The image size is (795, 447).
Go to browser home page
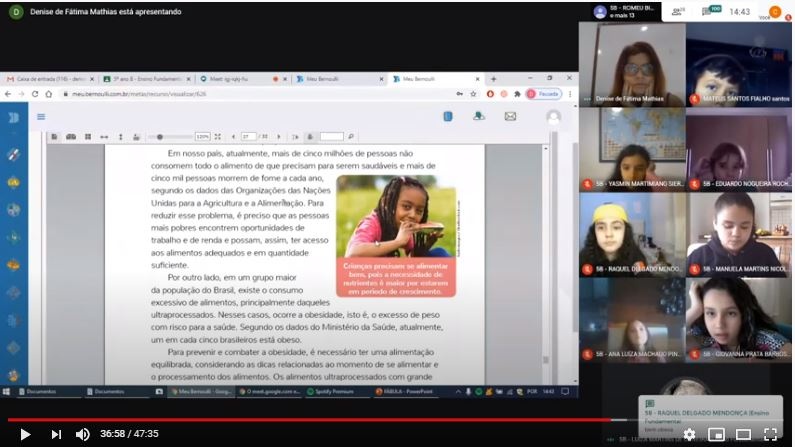[x=49, y=94]
